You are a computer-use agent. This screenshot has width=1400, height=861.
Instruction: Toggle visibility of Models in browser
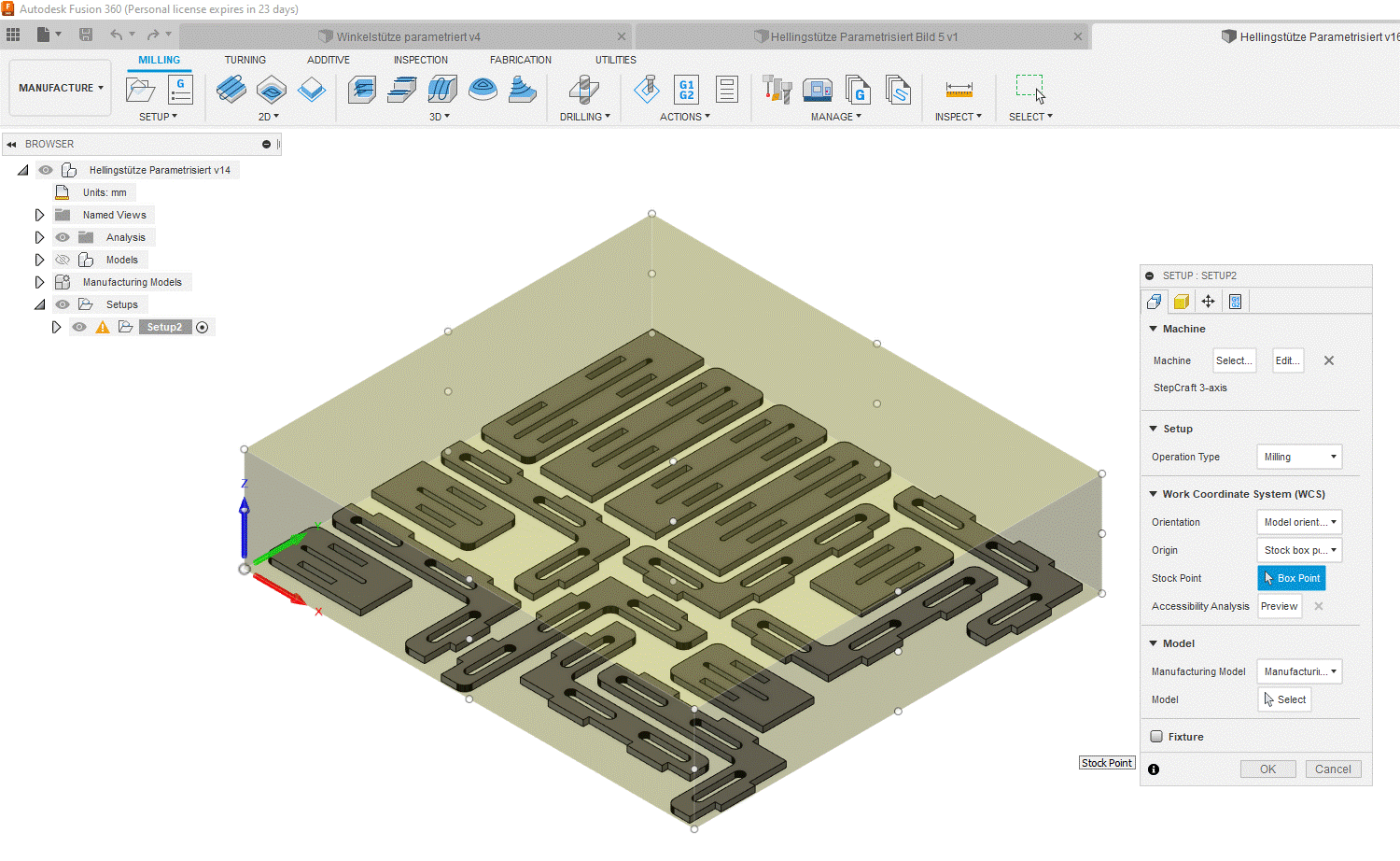[x=63, y=260]
